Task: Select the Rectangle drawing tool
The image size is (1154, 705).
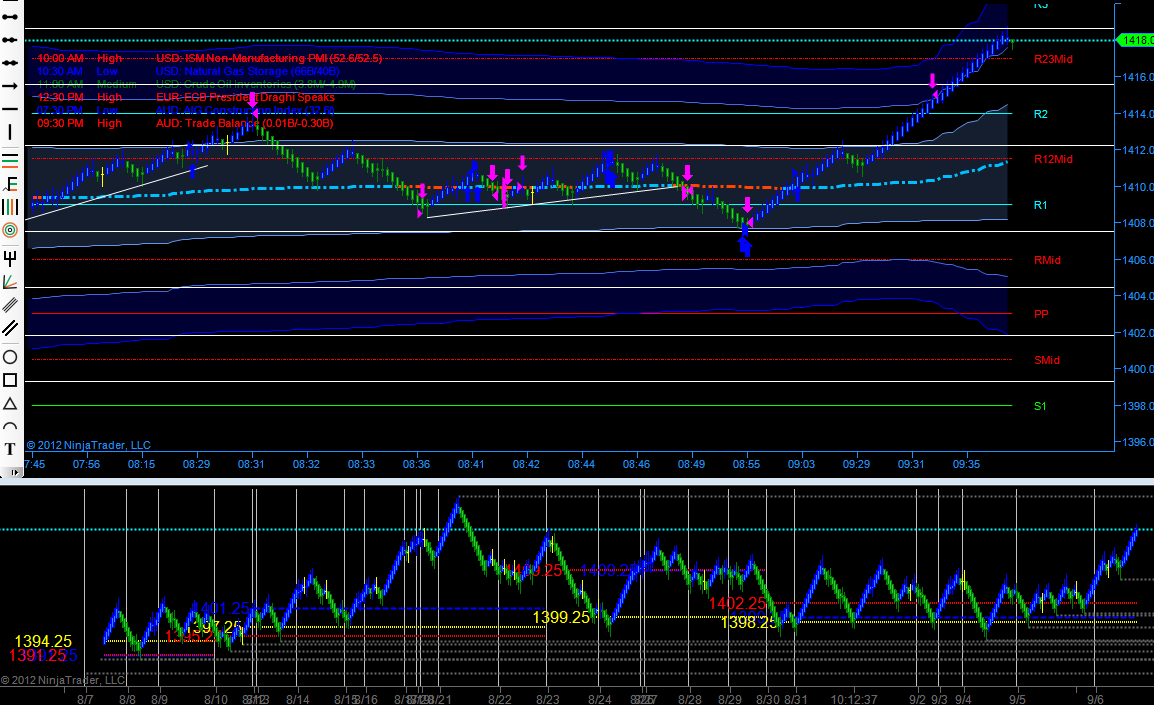Action: tap(10, 380)
